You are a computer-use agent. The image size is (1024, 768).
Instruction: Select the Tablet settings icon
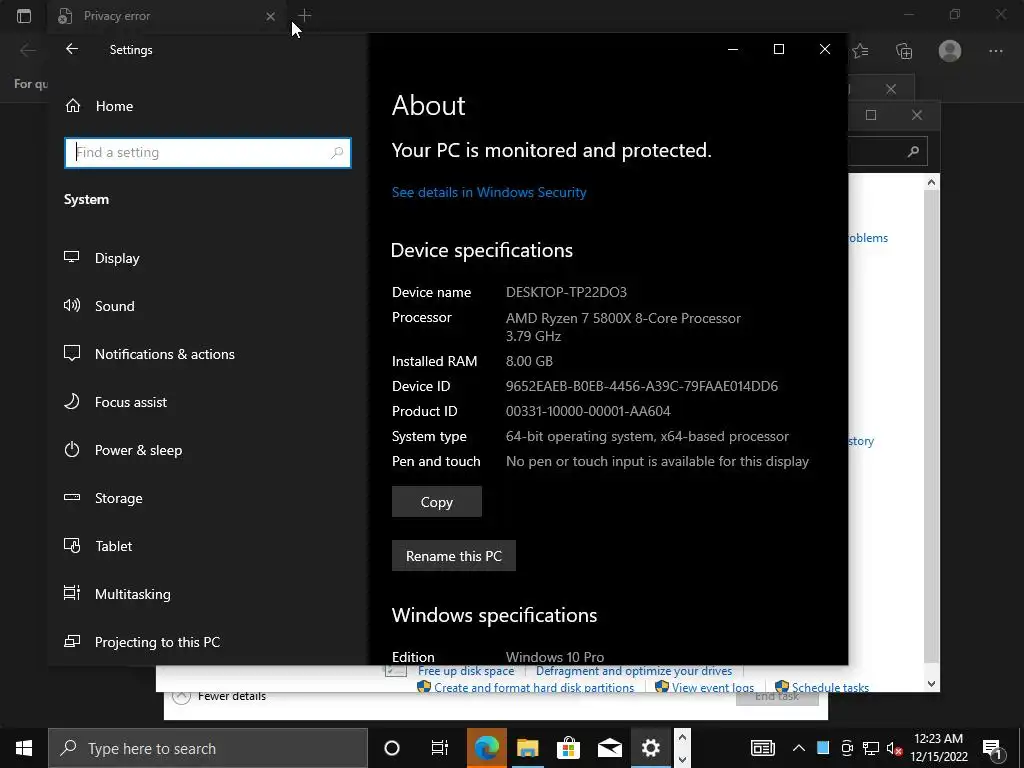pos(72,545)
